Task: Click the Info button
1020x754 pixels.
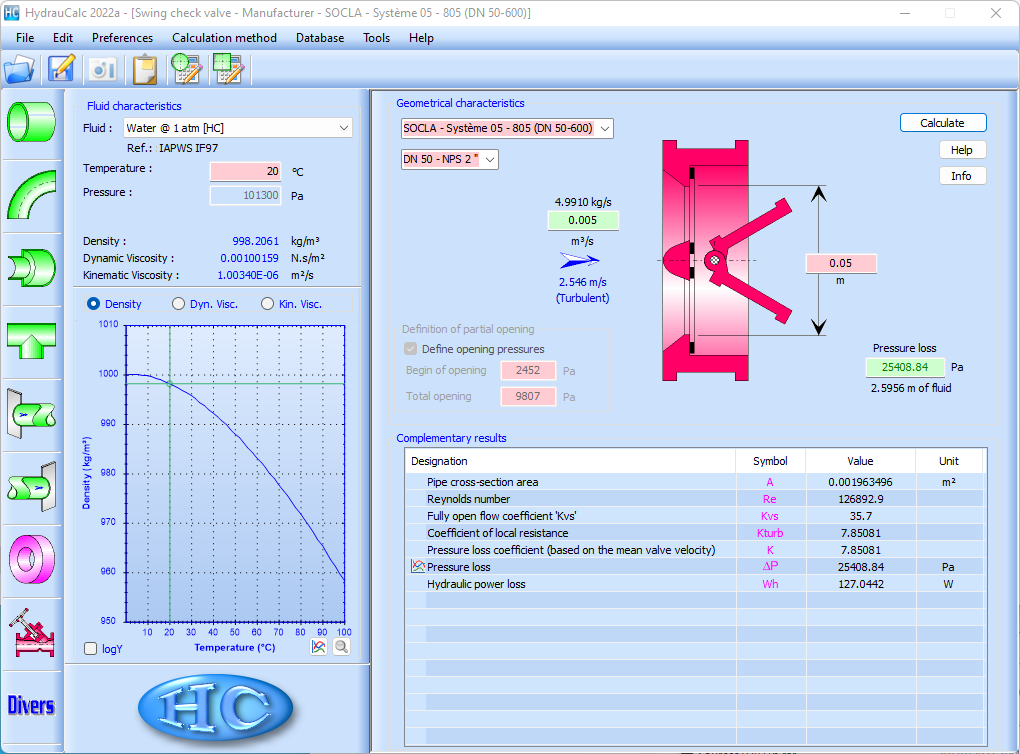Action: click(962, 176)
